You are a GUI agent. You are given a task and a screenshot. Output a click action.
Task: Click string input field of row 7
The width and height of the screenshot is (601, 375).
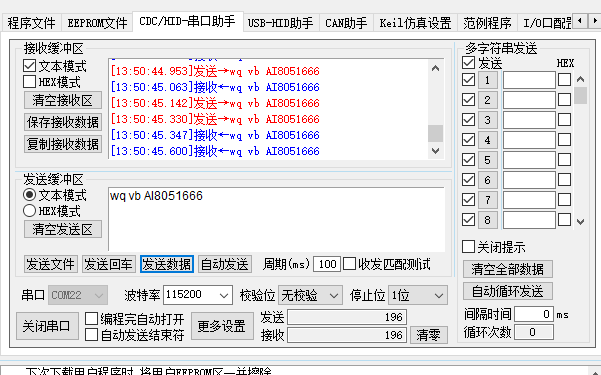(529, 200)
